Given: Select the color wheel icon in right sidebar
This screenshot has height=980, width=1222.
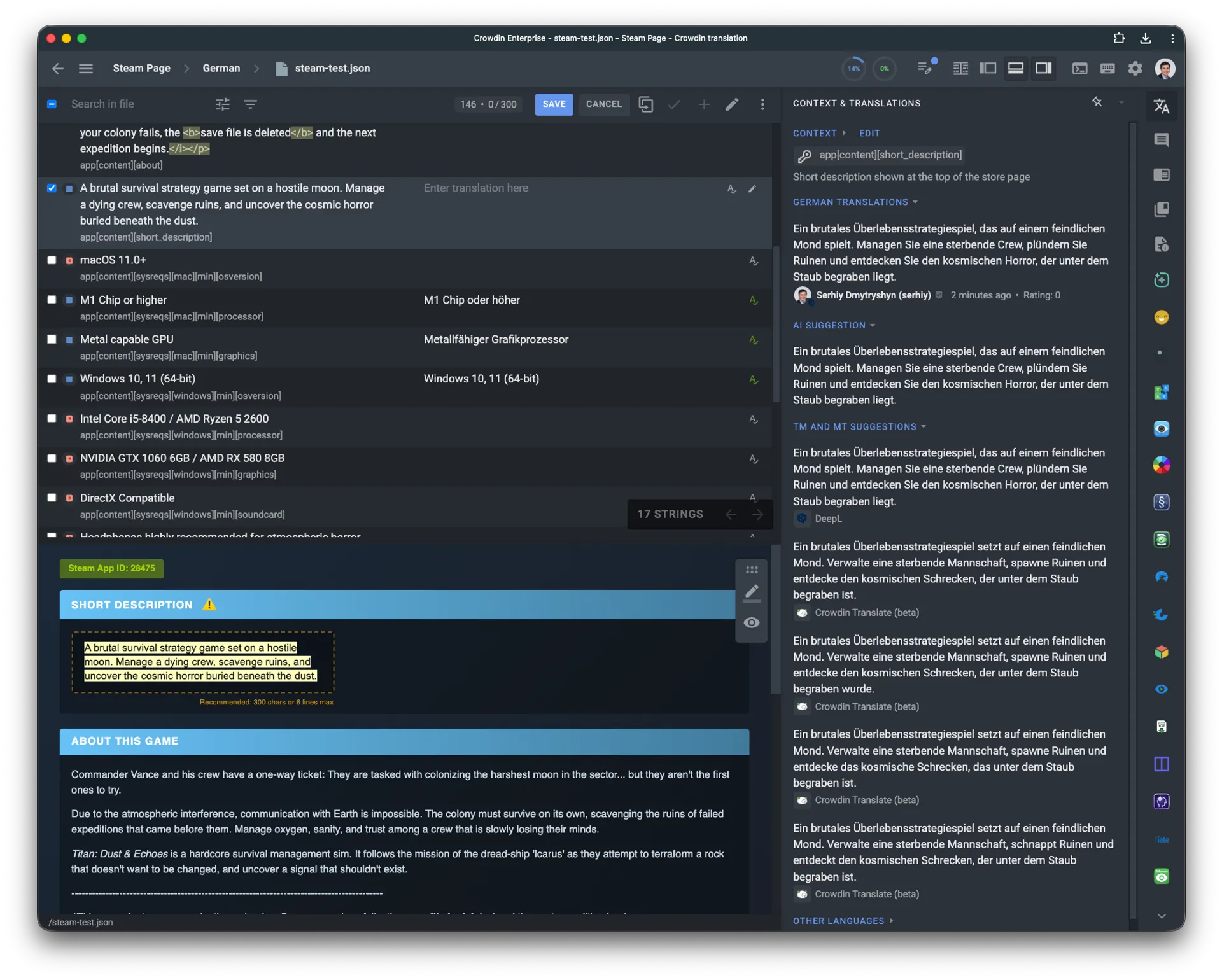Looking at the screenshot, I should tap(1161, 465).
